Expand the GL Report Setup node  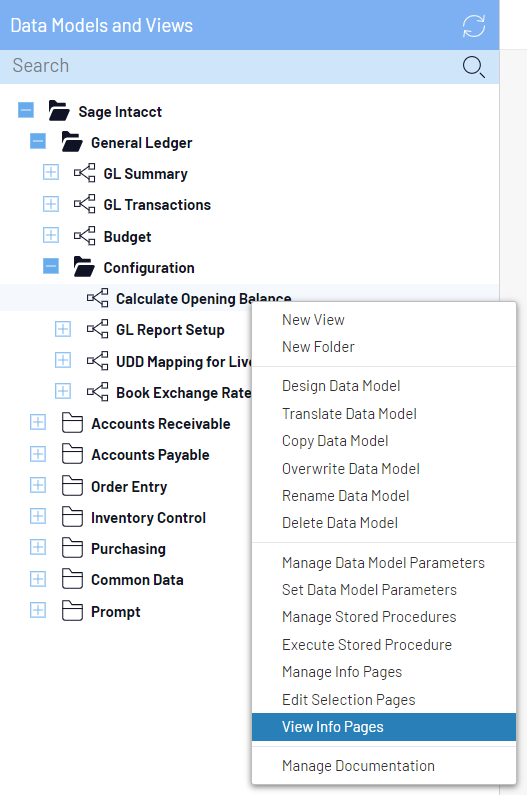click(x=63, y=329)
